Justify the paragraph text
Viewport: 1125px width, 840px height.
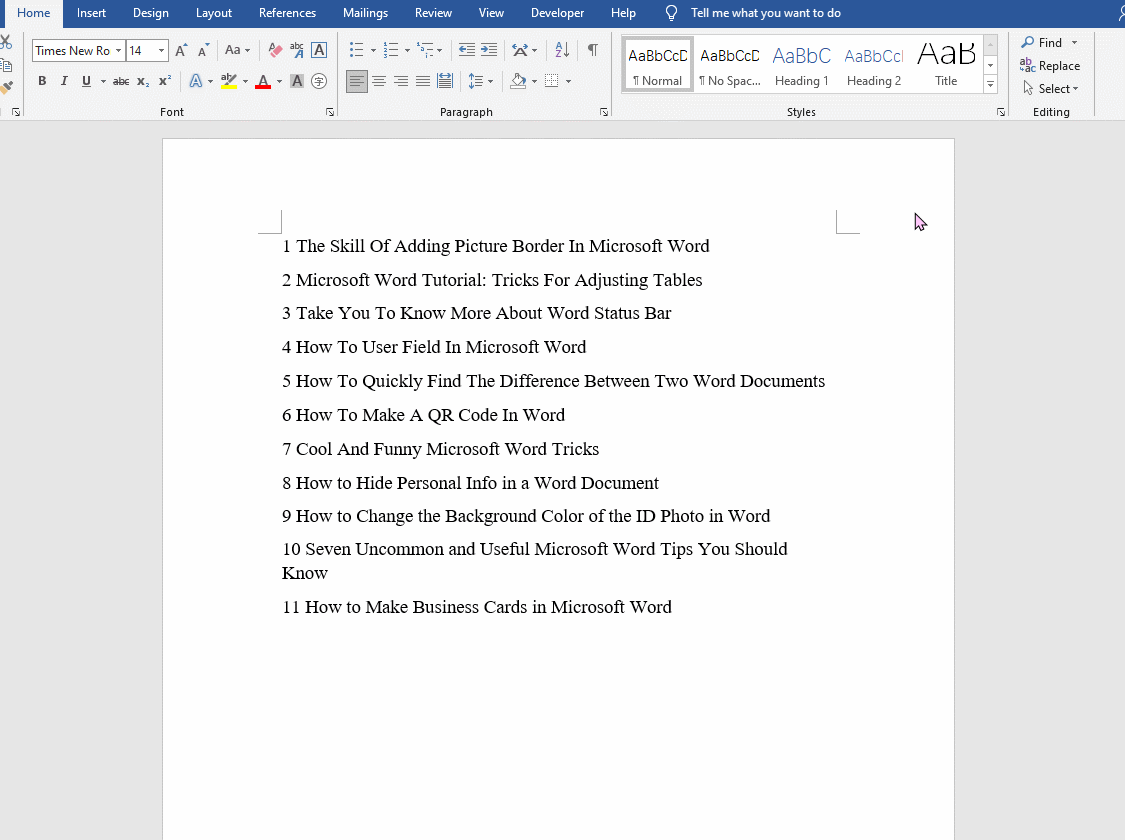click(x=423, y=81)
